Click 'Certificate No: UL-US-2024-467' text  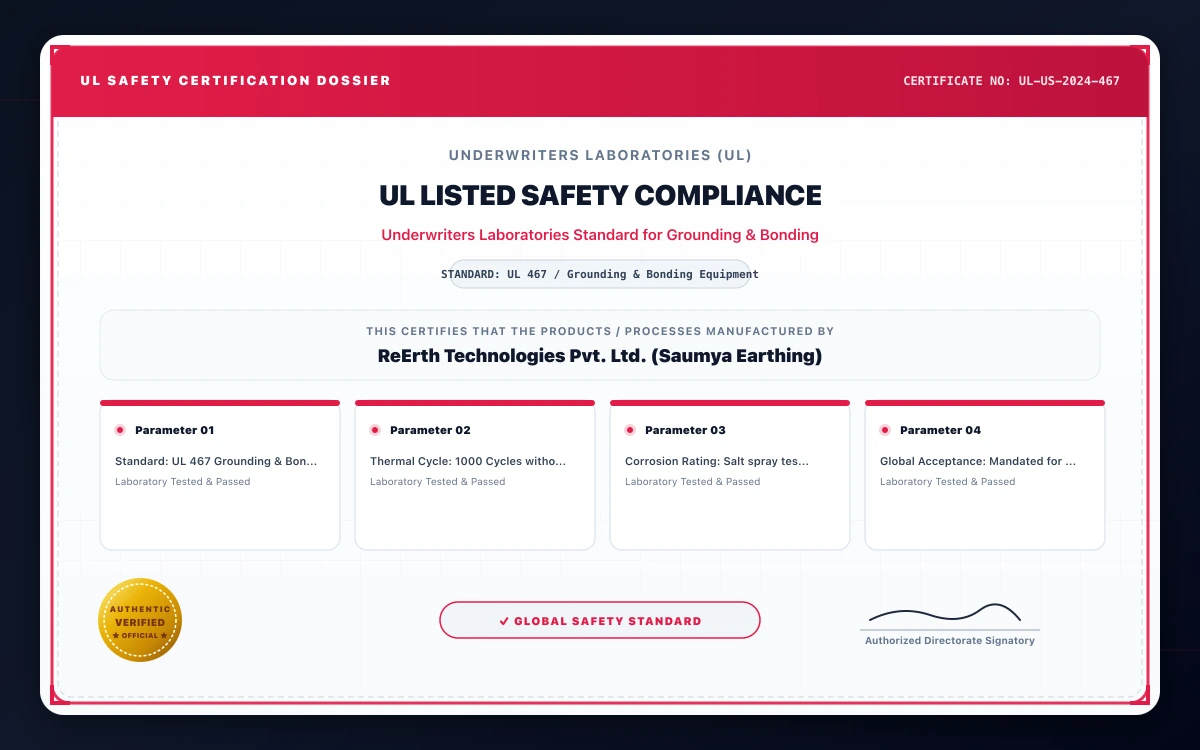[x=1011, y=81]
